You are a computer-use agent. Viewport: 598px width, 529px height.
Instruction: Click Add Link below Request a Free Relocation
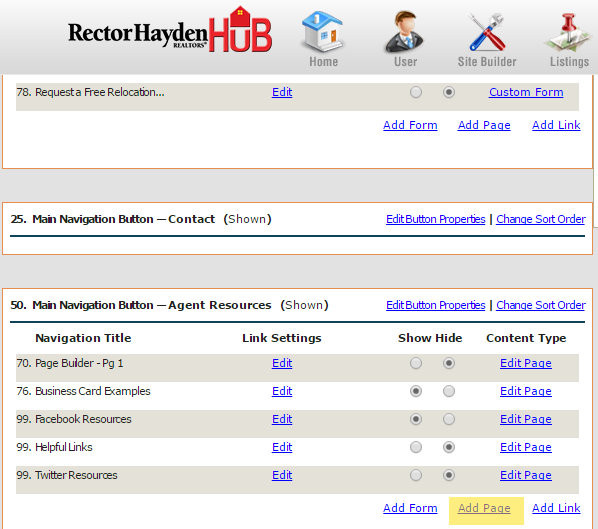tap(556, 125)
